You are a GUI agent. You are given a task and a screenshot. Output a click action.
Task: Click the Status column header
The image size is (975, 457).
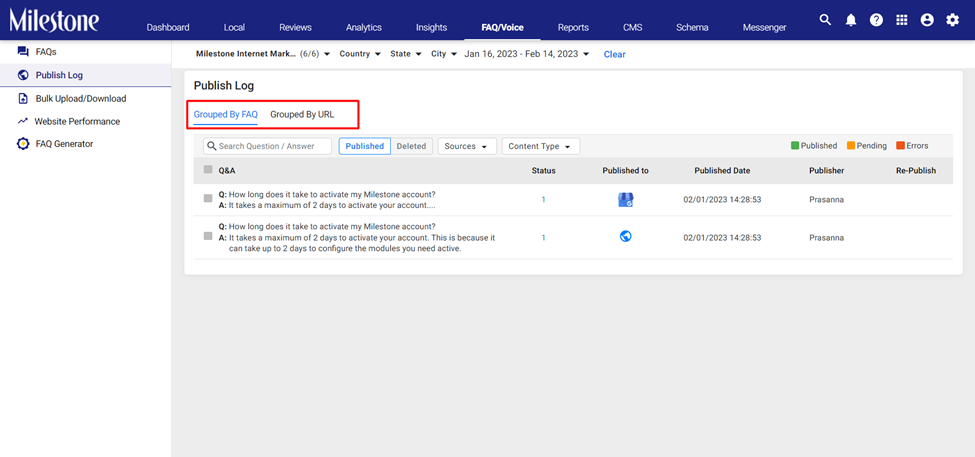click(543, 170)
